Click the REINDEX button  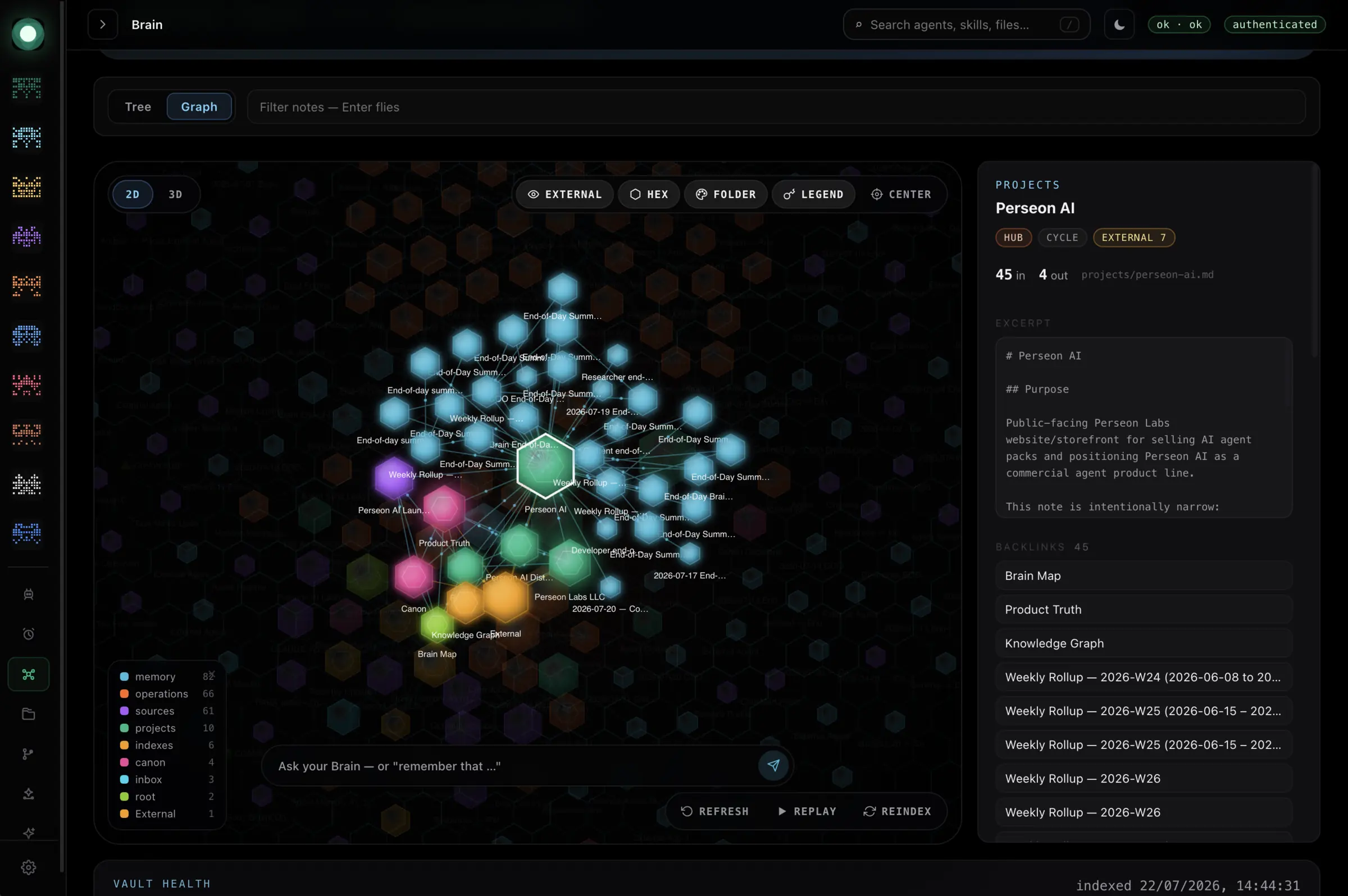(x=897, y=811)
